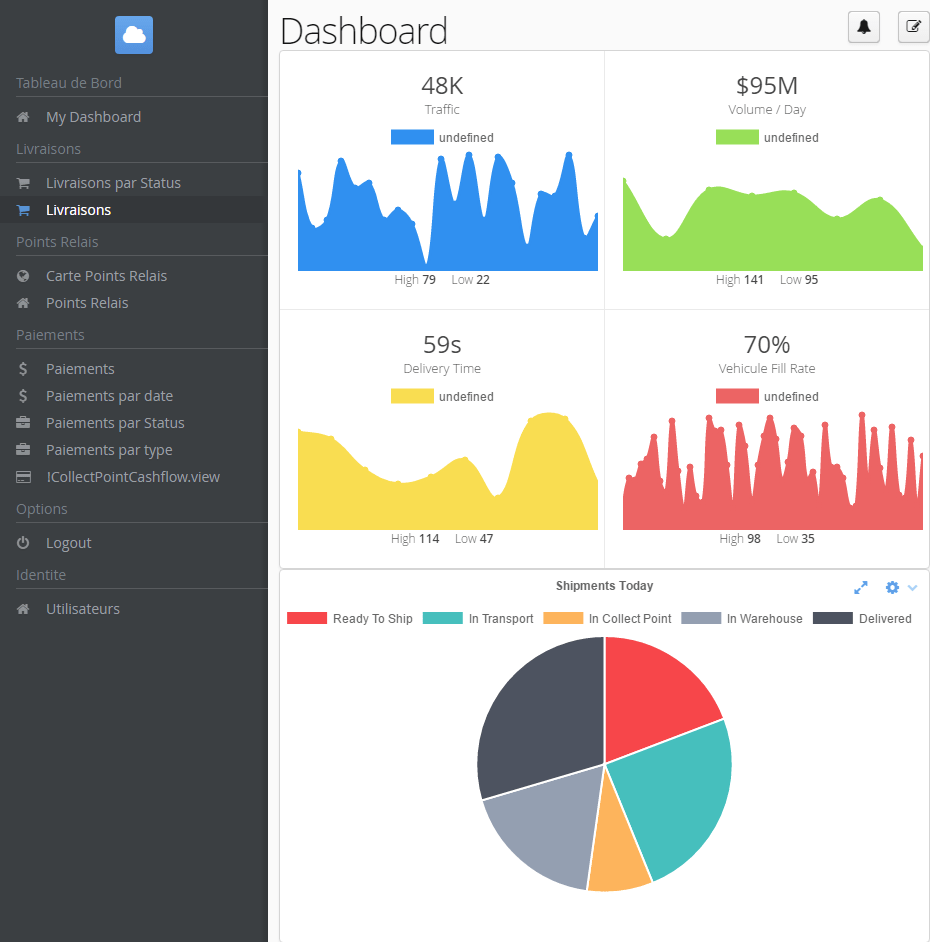Toggle the In Collect Point legend item
The image size is (930, 942).
pos(607,619)
